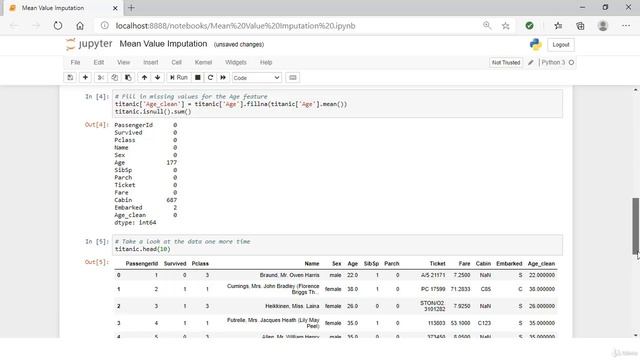Click the Out[4] output prompt
The width and height of the screenshot is (640, 360).
pyautogui.click(x=97, y=124)
